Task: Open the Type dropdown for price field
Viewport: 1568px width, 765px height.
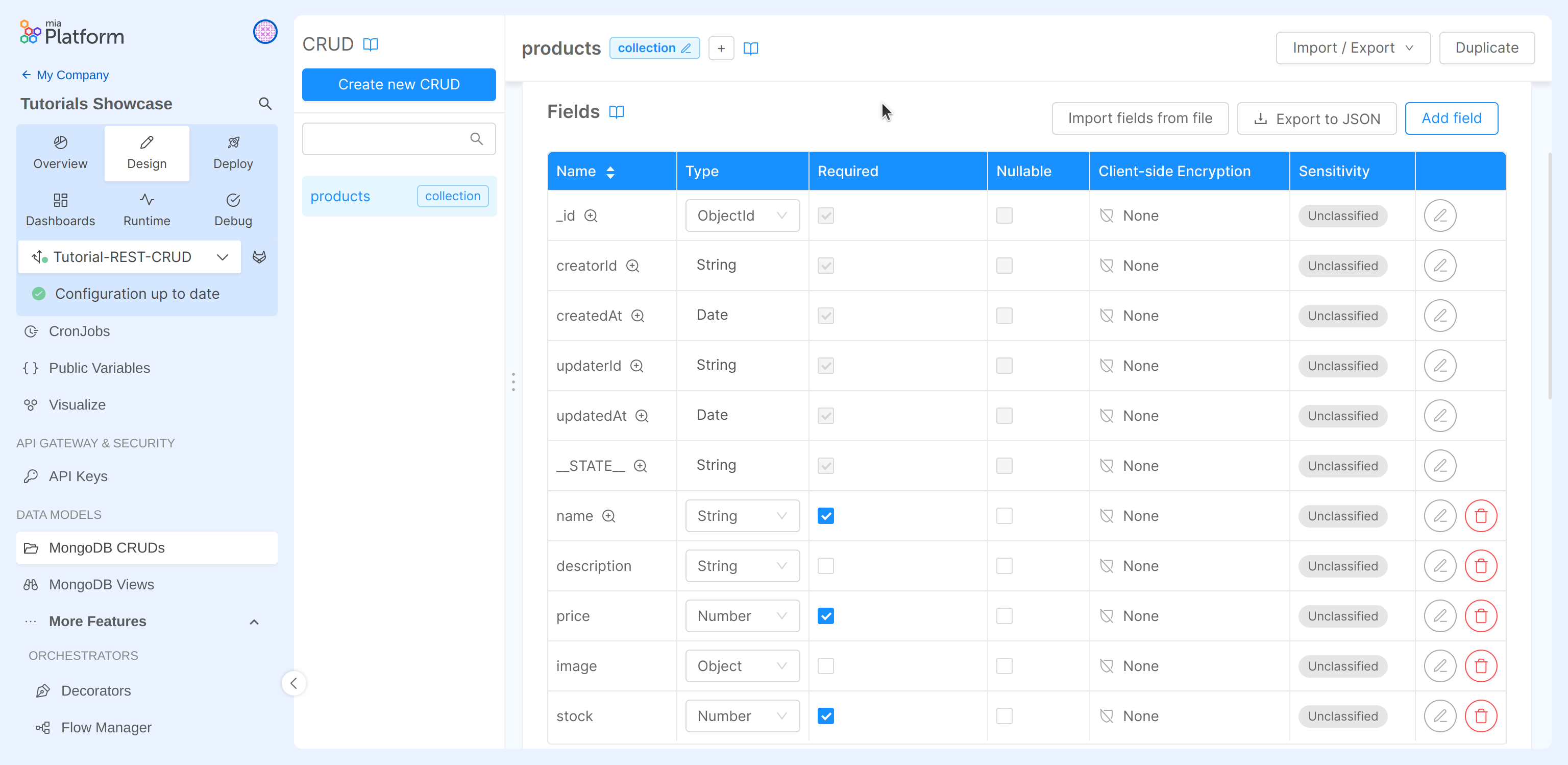Action: [742, 616]
